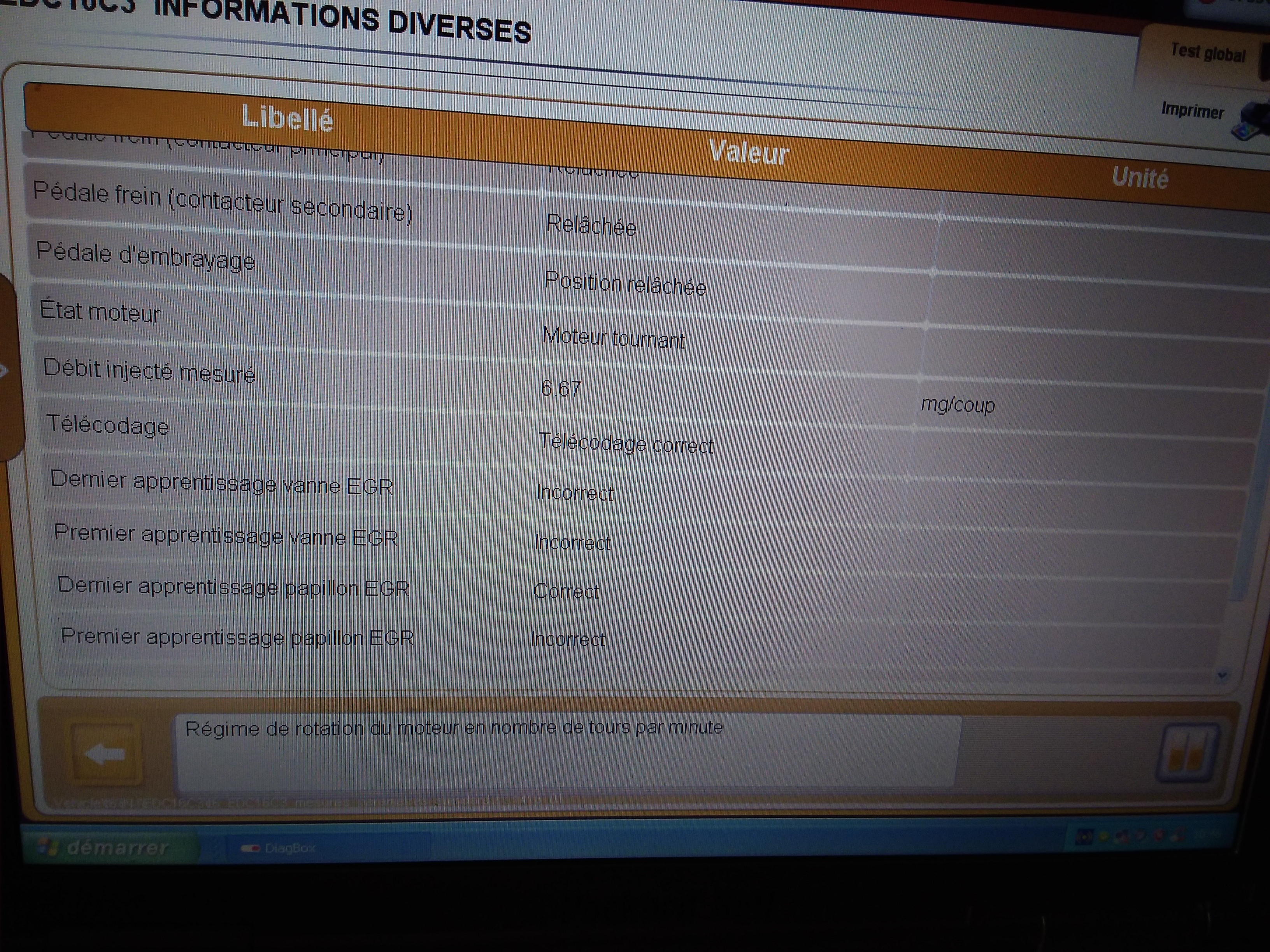Click the value Télécodage correct
The width and height of the screenshot is (1270, 952).
click(626, 444)
